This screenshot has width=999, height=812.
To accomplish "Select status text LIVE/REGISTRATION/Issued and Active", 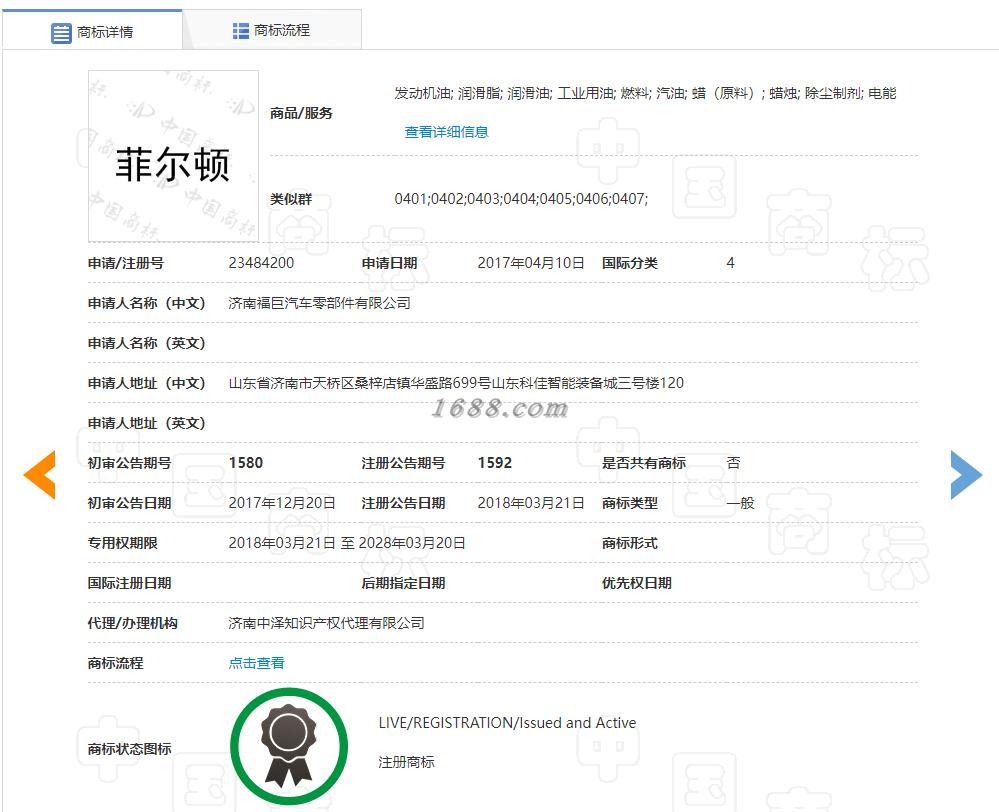I will [x=507, y=723].
